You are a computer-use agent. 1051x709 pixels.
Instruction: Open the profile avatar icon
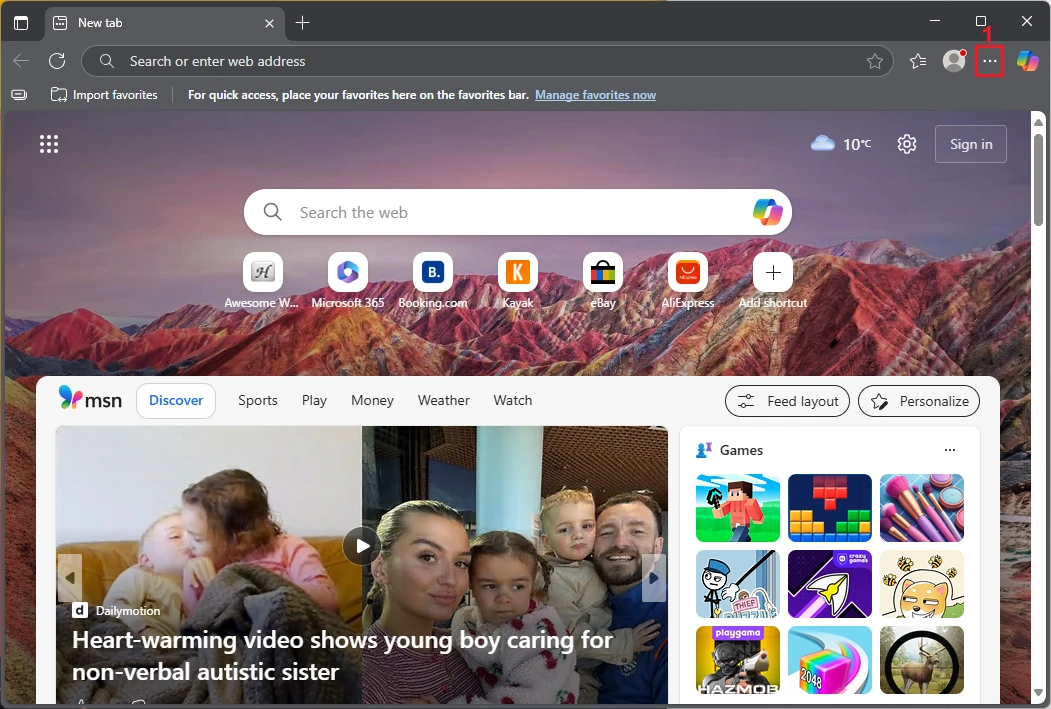(954, 61)
